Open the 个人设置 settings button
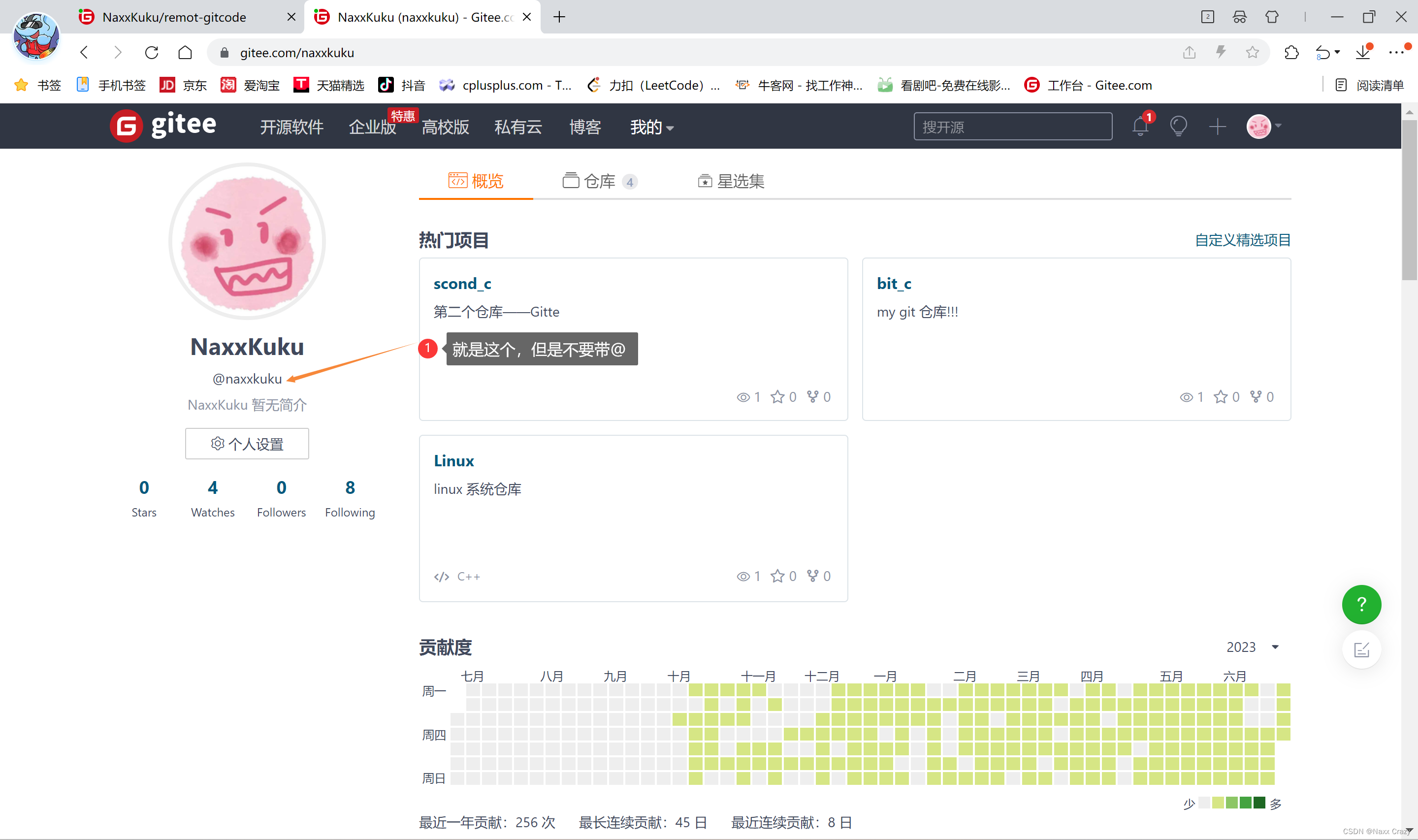 [x=247, y=444]
